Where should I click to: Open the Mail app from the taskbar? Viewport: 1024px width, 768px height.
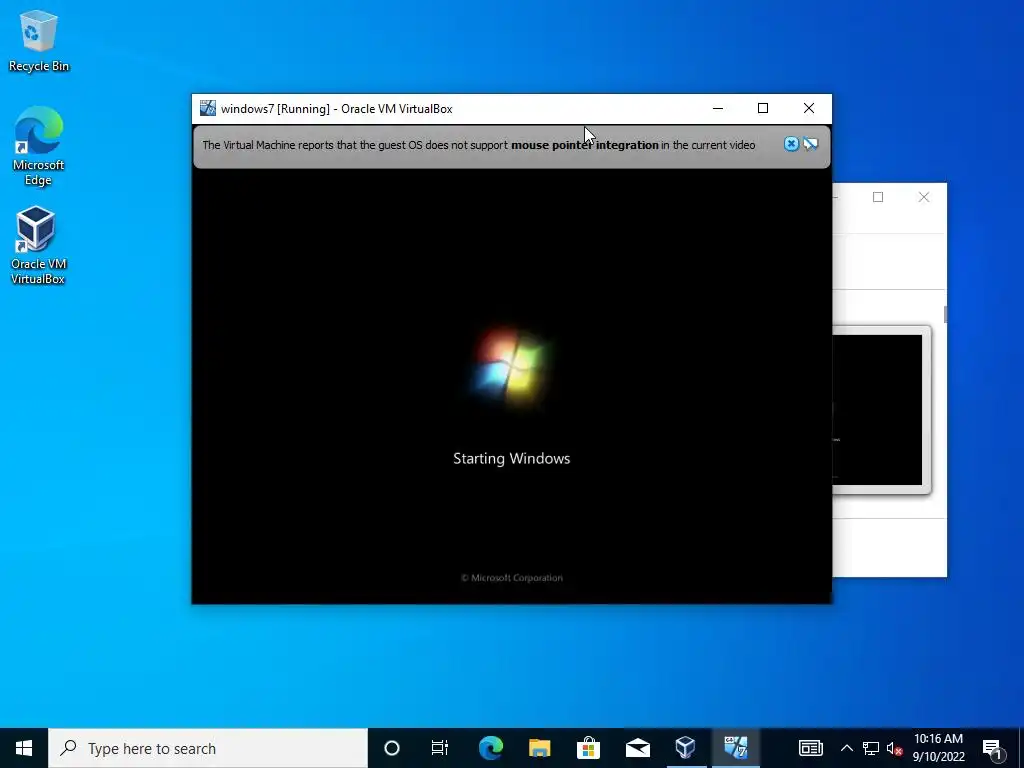[637, 748]
